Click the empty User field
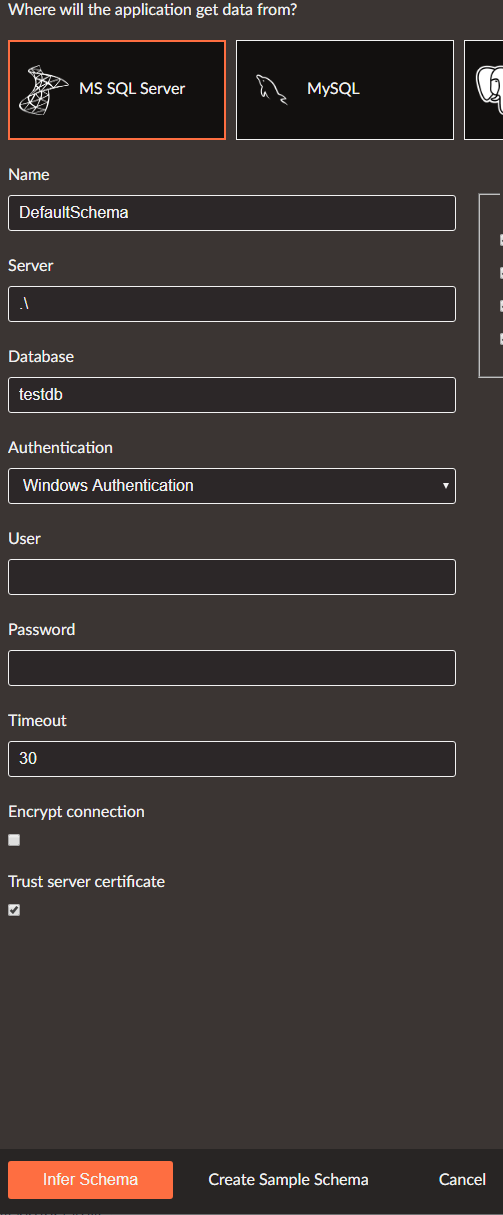 click(x=232, y=577)
